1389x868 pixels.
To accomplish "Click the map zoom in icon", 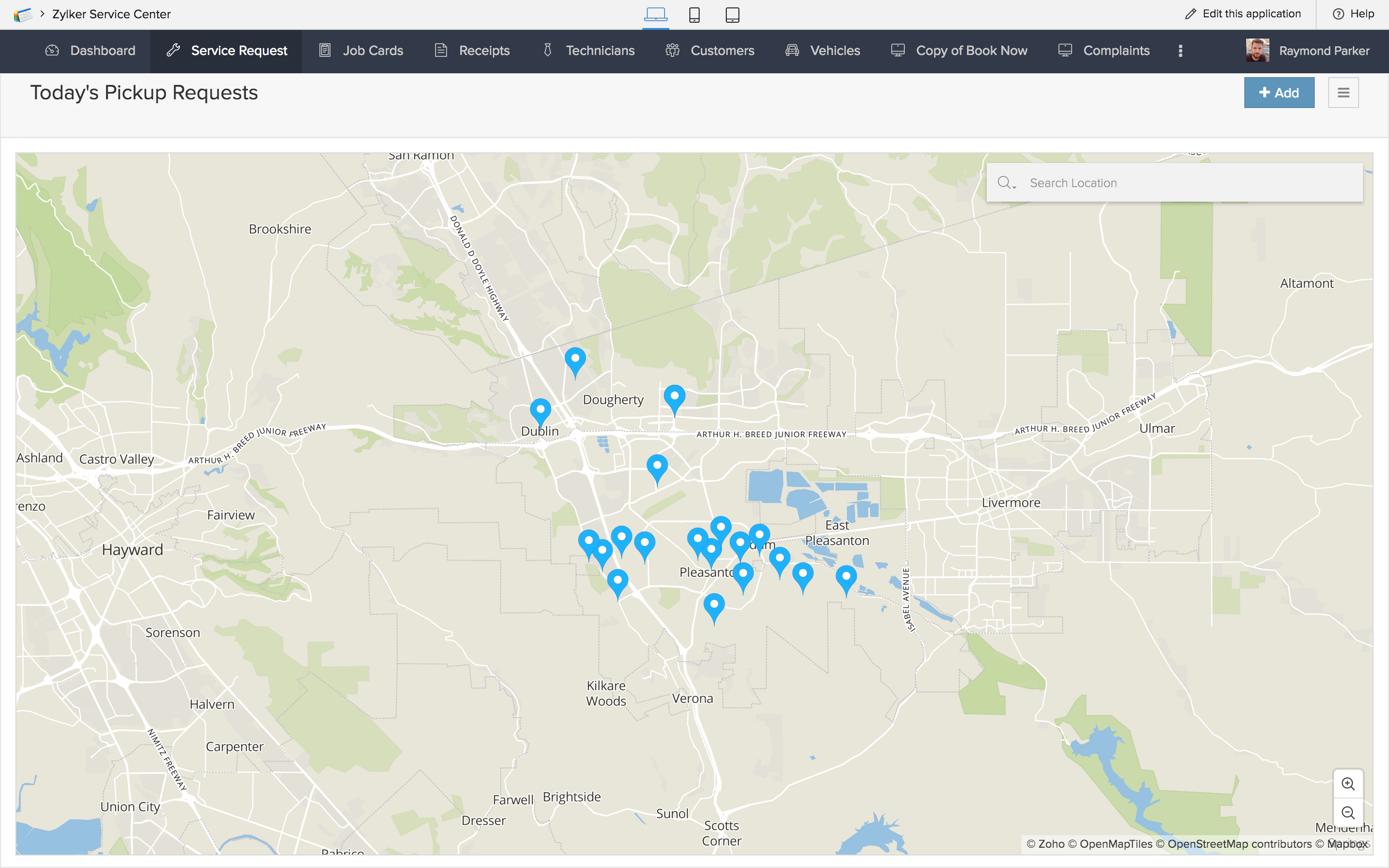I will click(x=1348, y=784).
